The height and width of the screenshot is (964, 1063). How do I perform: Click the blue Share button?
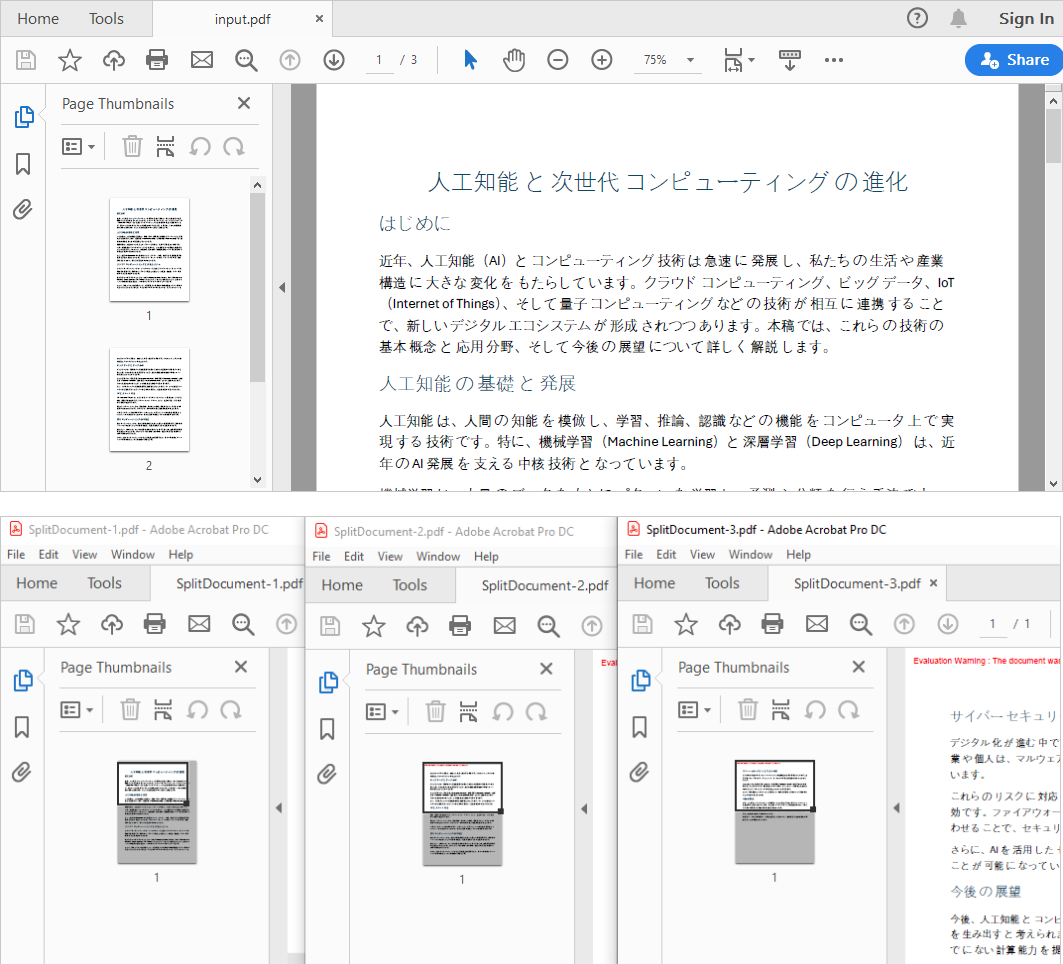(1013, 60)
